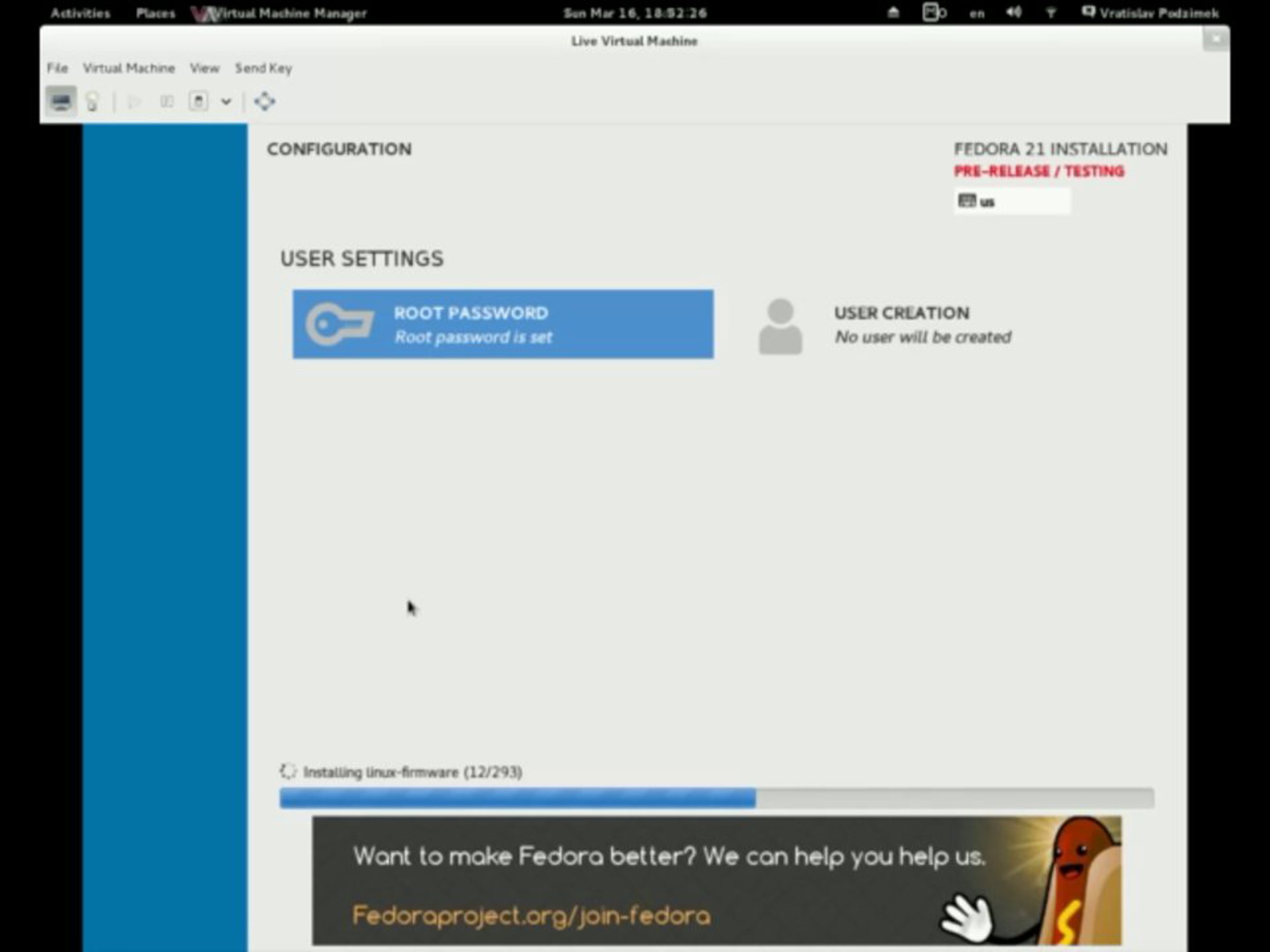The width and height of the screenshot is (1270, 952).
Task: Open the Activities overview
Action: (x=80, y=13)
